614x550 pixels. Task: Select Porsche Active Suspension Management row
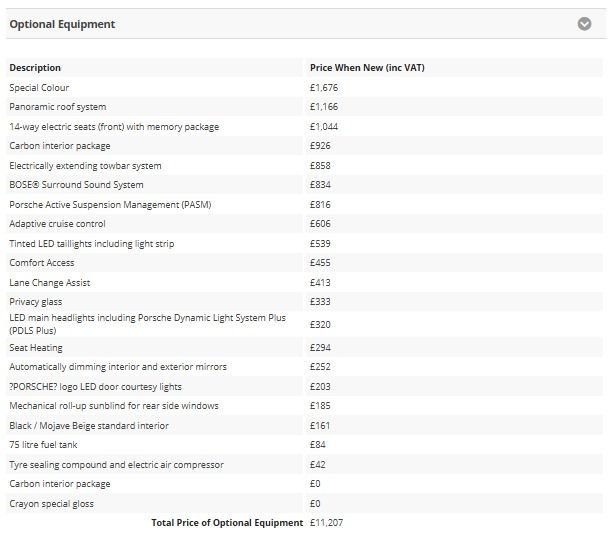click(110, 205)
